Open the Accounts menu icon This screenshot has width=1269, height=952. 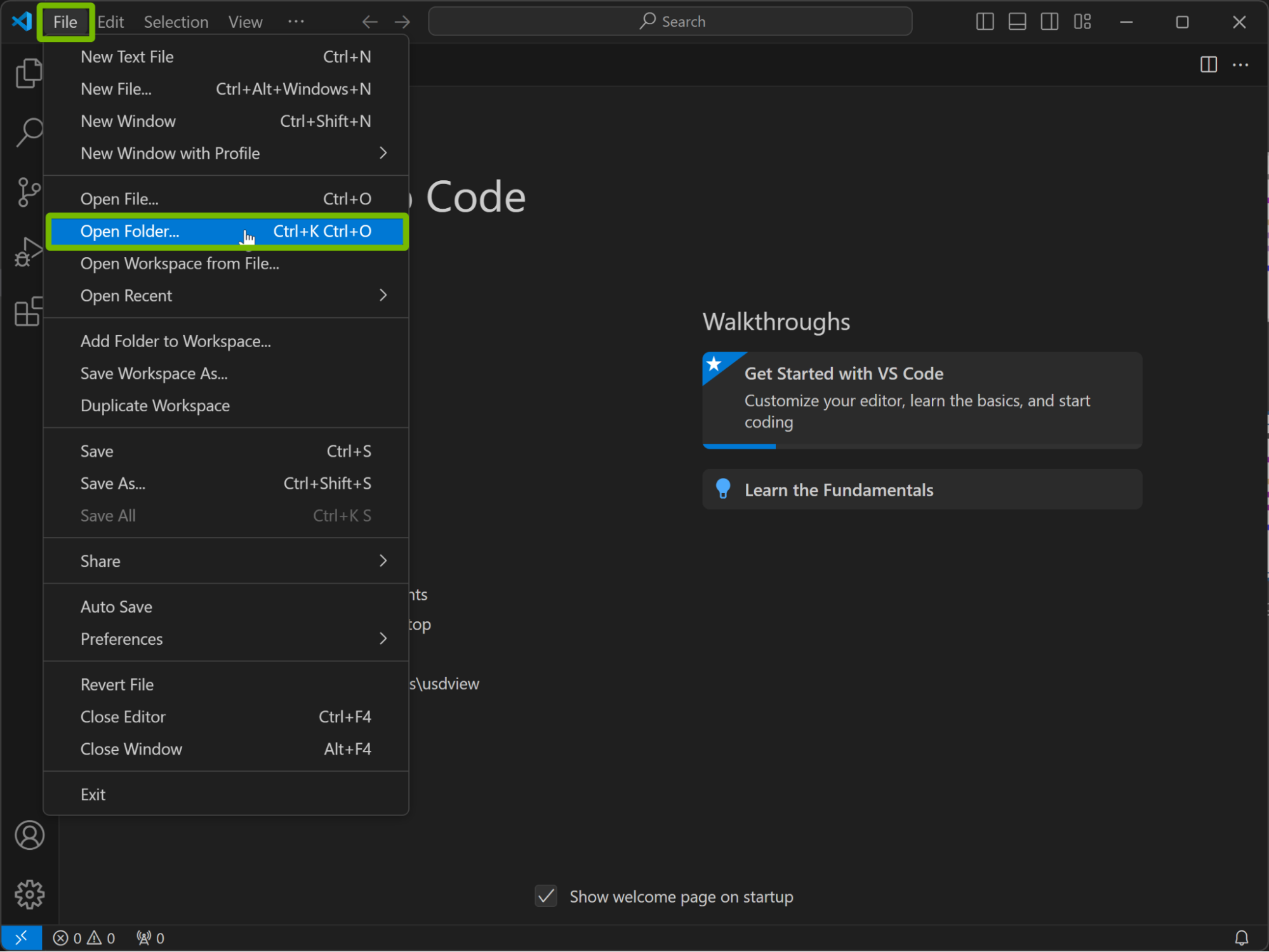[x=29, y=835]
